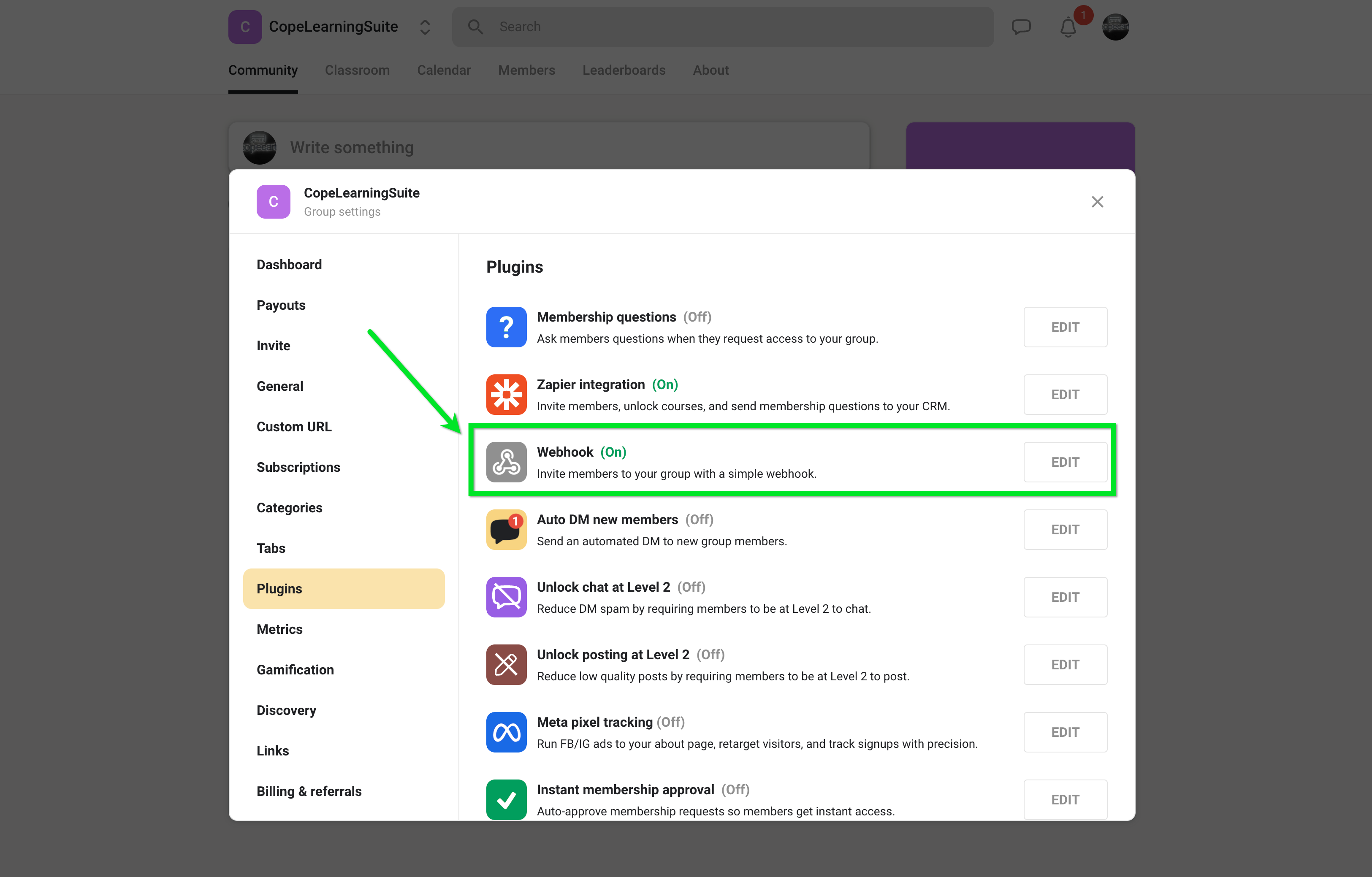Viewport: 1372px width, 877px height.
Task: Click the Instant membership approval checkmark icon
Action: pyautogui.click(x=506, y=799)
